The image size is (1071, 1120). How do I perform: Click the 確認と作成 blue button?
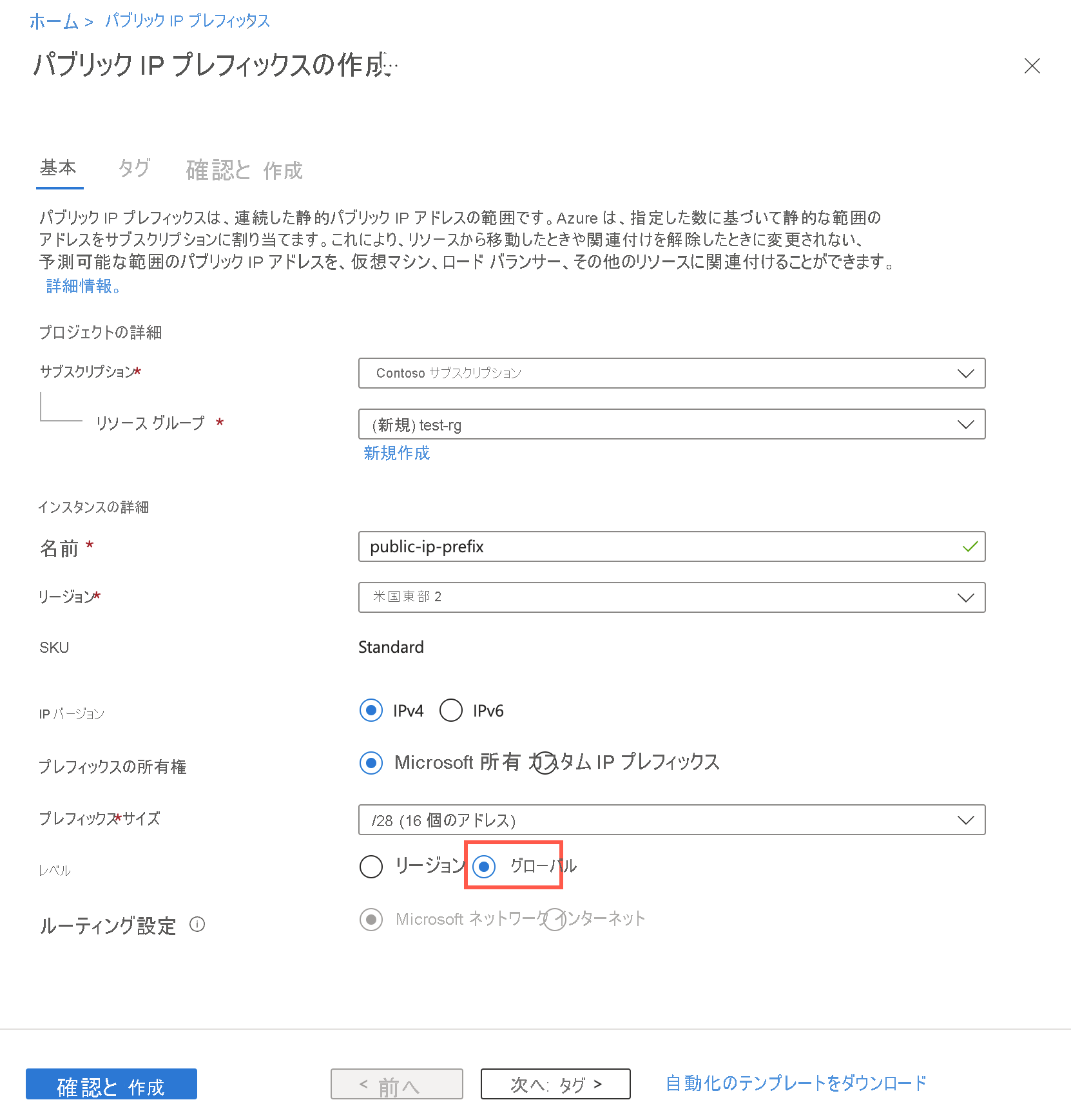click(x=111, y=1084)
